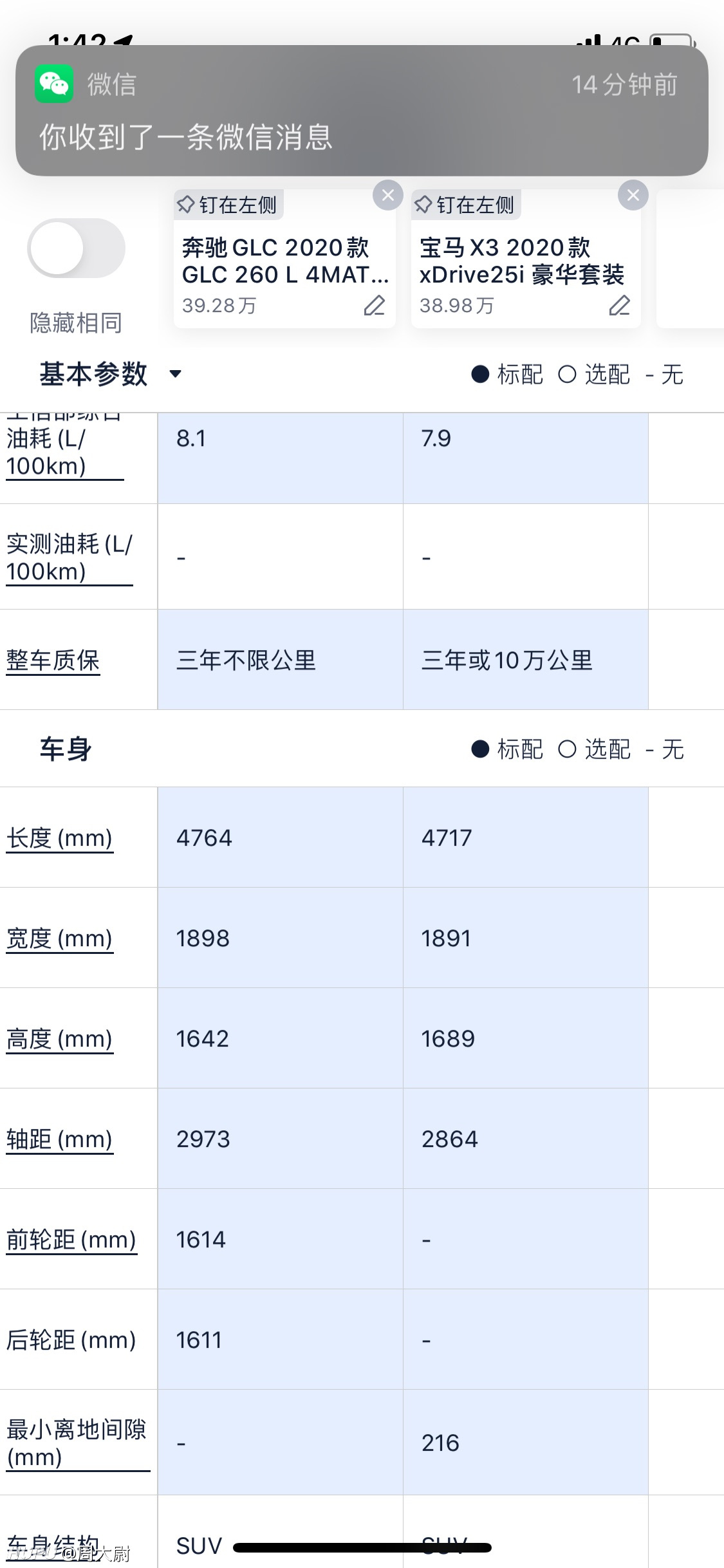Open the 前轮距 (mm) parameter explanation

71,1240
